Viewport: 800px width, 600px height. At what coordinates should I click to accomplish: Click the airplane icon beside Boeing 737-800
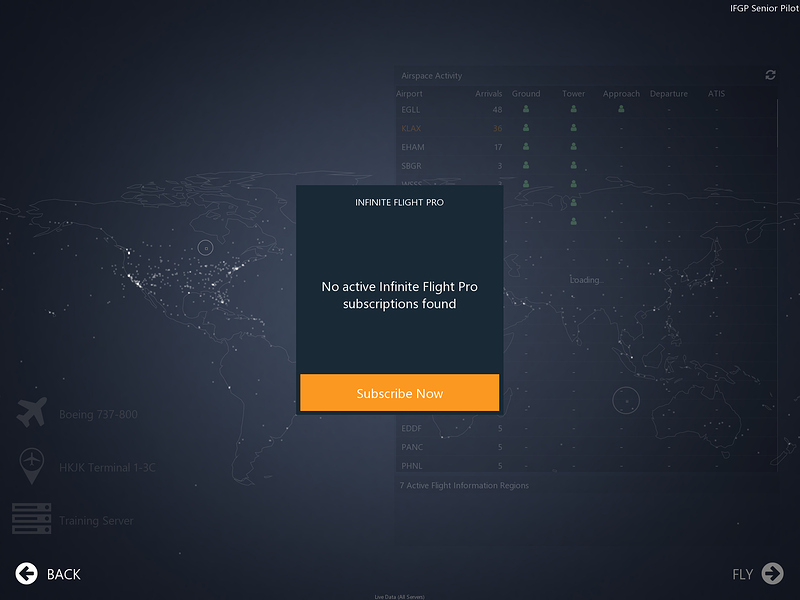[32, 412]
